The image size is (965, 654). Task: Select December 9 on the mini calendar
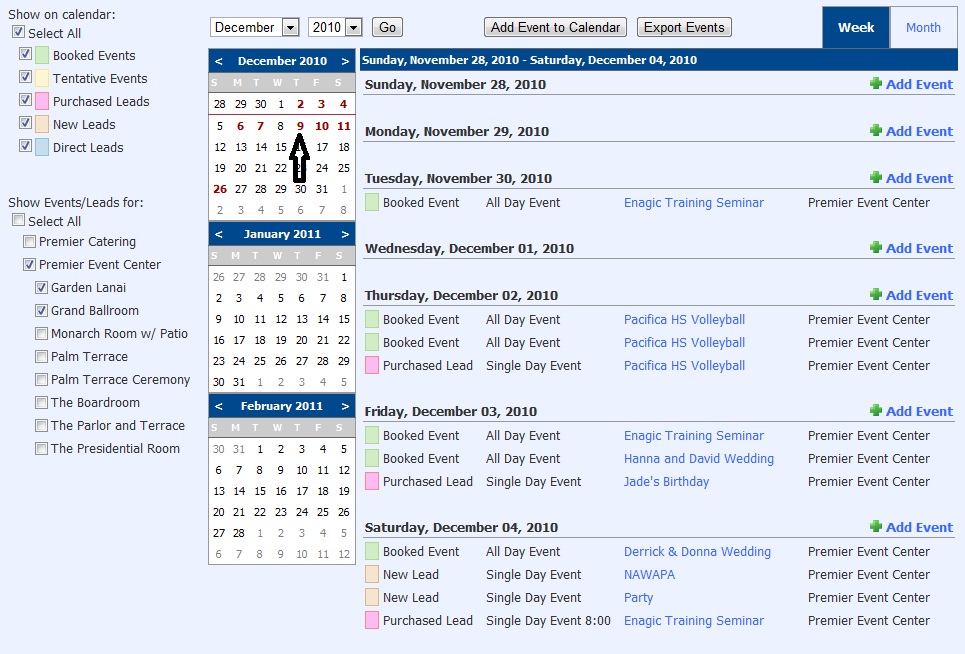[300, 126]
